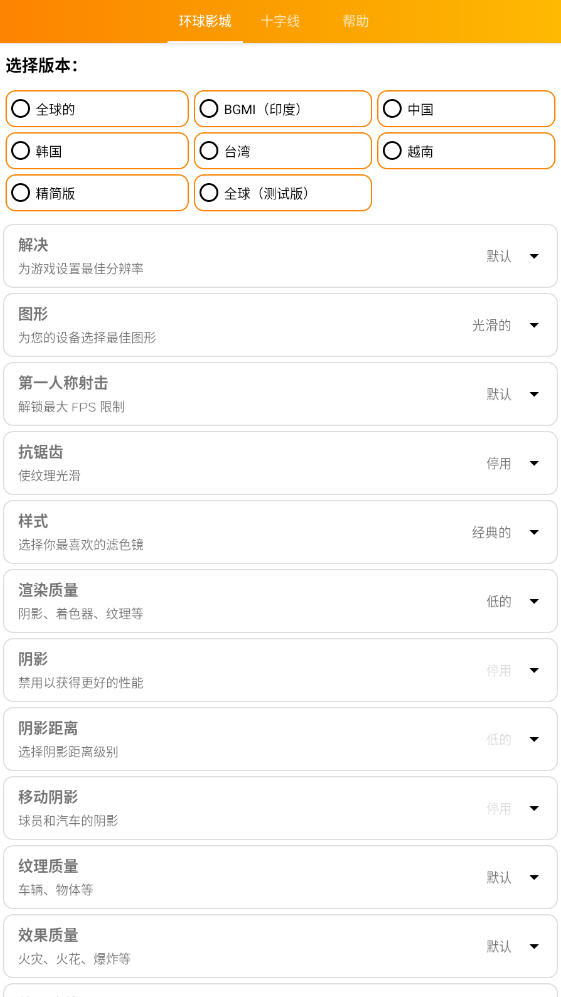Pick the 韩国 version option
Viewport: 561px width, 997px height.
coord(97,151)
